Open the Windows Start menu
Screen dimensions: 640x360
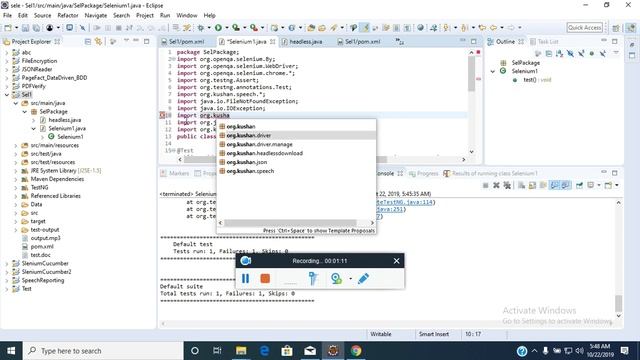click(x=11, y=351)
